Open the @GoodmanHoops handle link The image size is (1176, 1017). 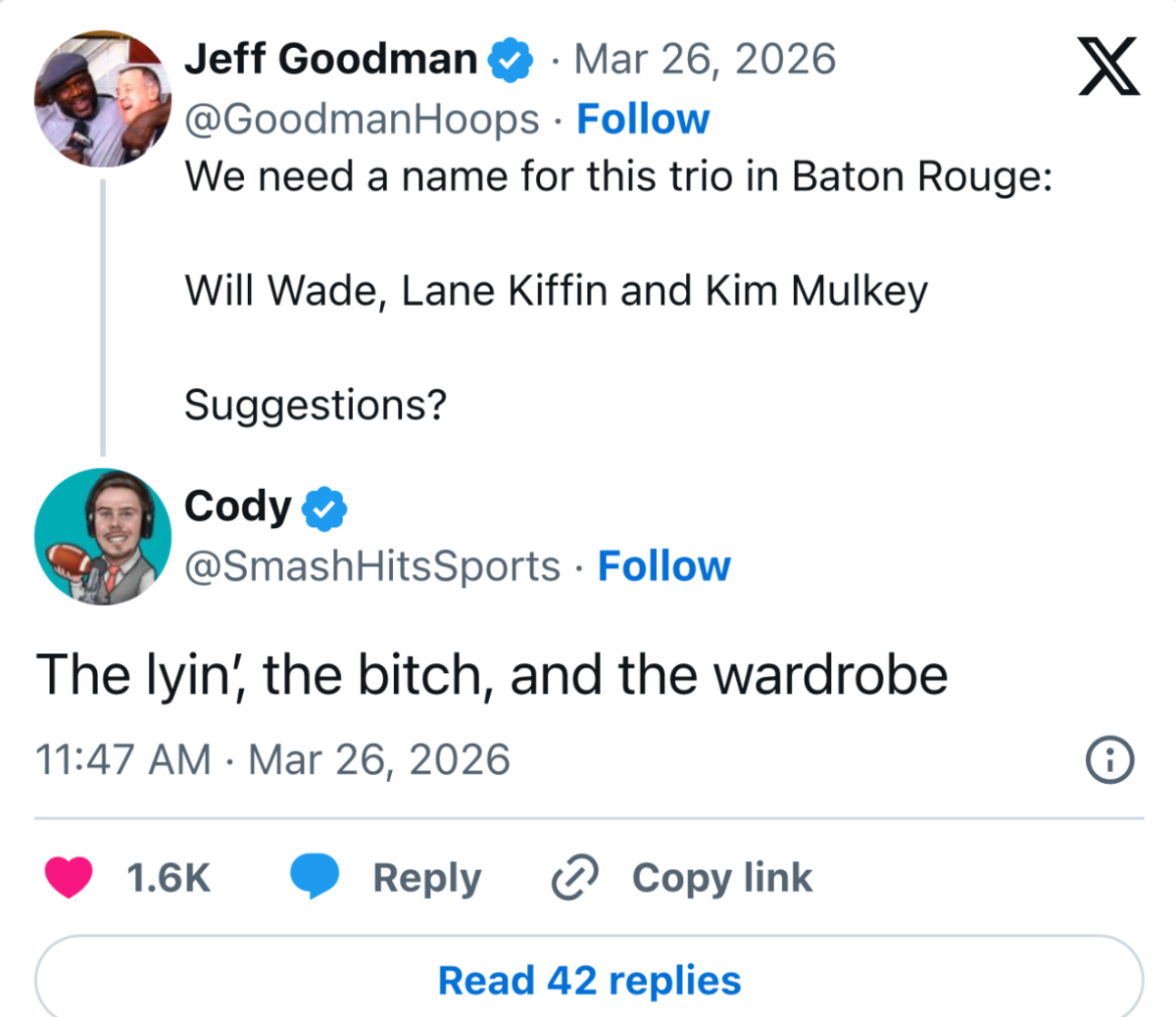(x=362, y=120)
